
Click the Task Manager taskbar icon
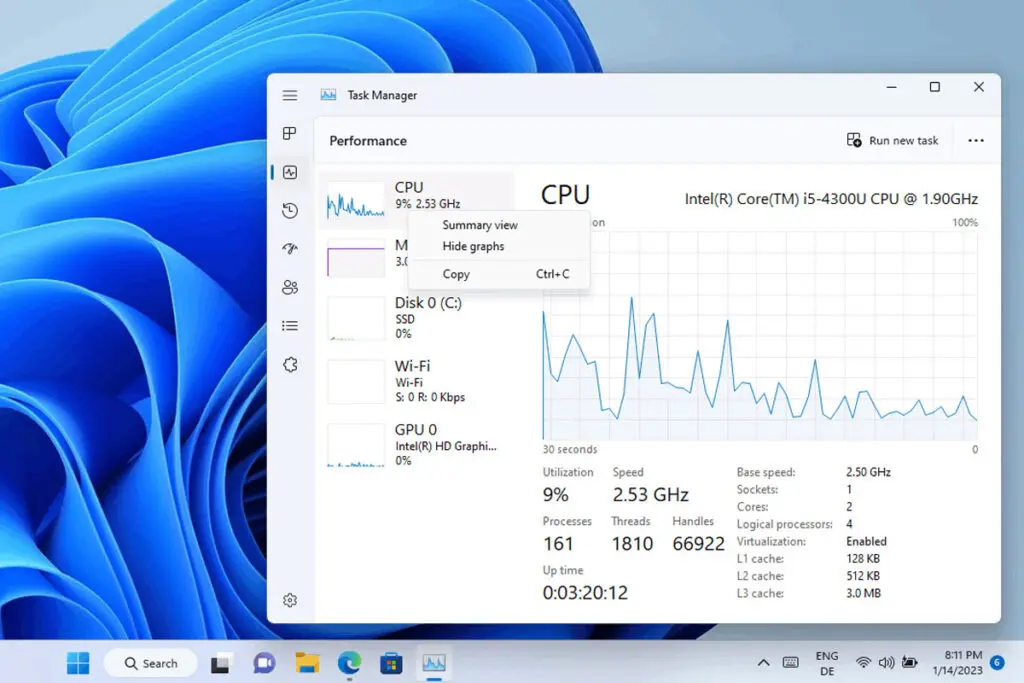434,663
